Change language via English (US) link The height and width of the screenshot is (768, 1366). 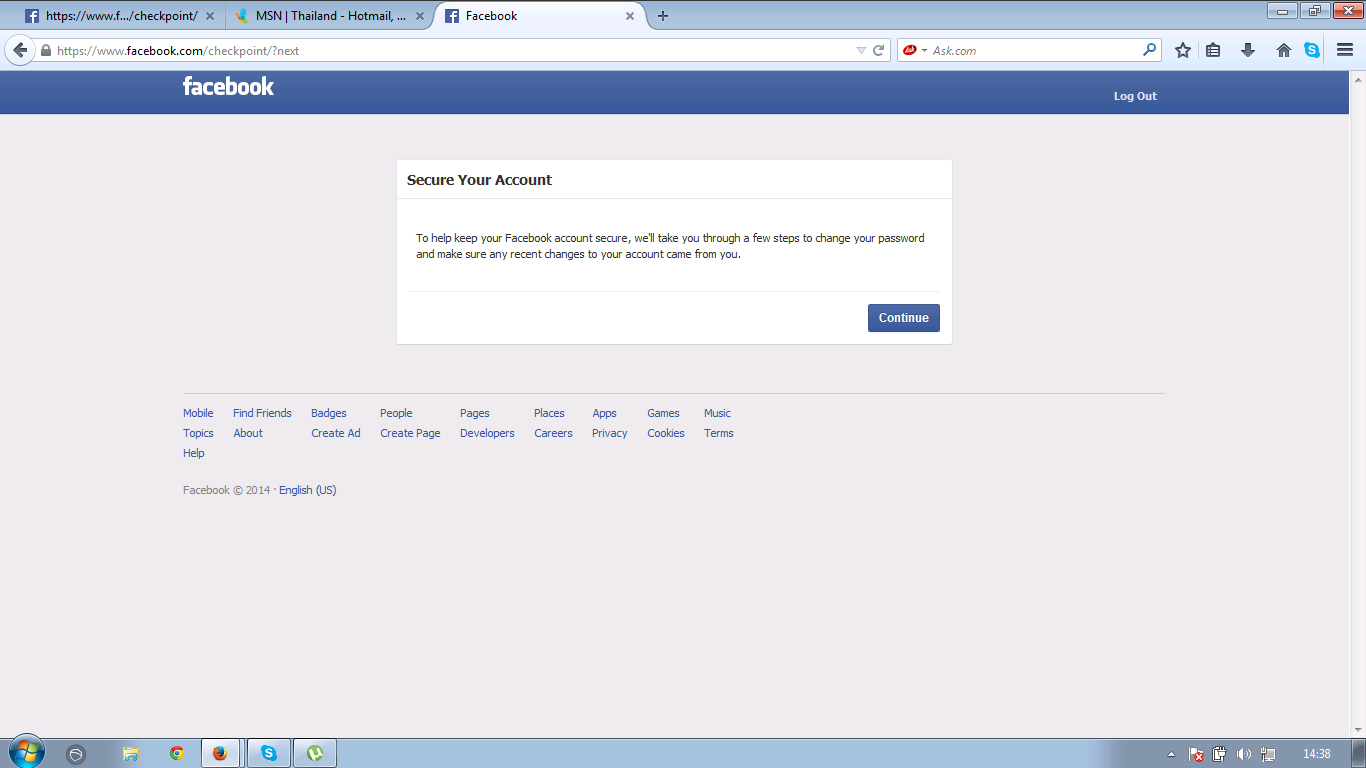coord(308,490)
